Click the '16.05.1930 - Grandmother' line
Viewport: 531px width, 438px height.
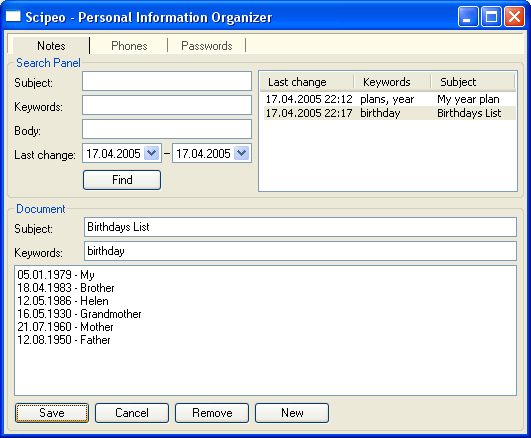click(x=79, y=314)
